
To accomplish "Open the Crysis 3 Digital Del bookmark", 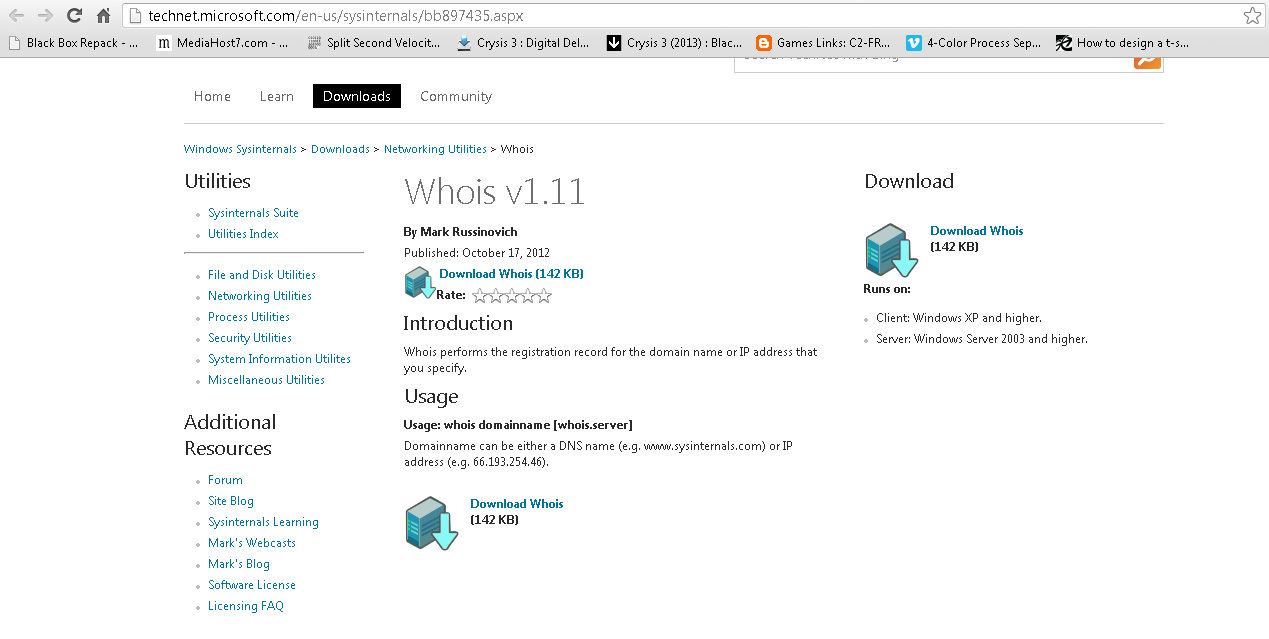I will click(x=525, y=42).
